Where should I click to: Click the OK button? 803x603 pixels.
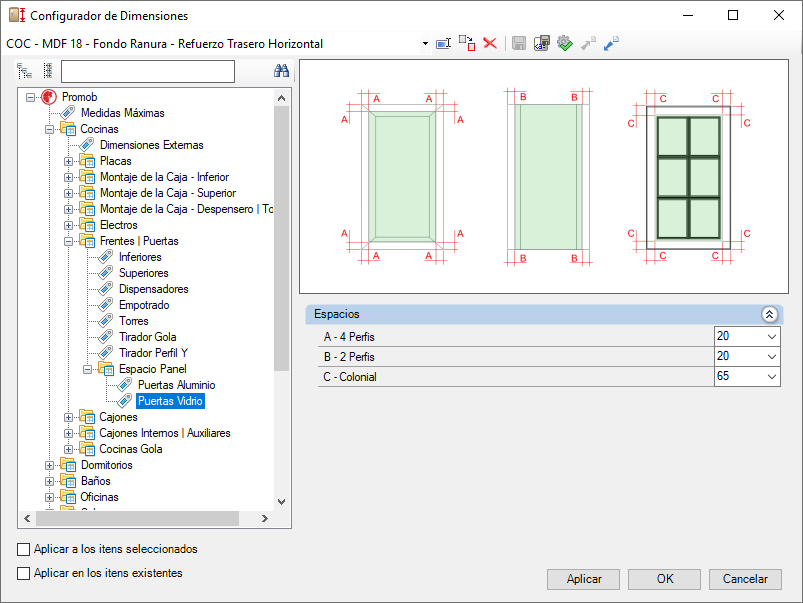[x=664, y=579]
